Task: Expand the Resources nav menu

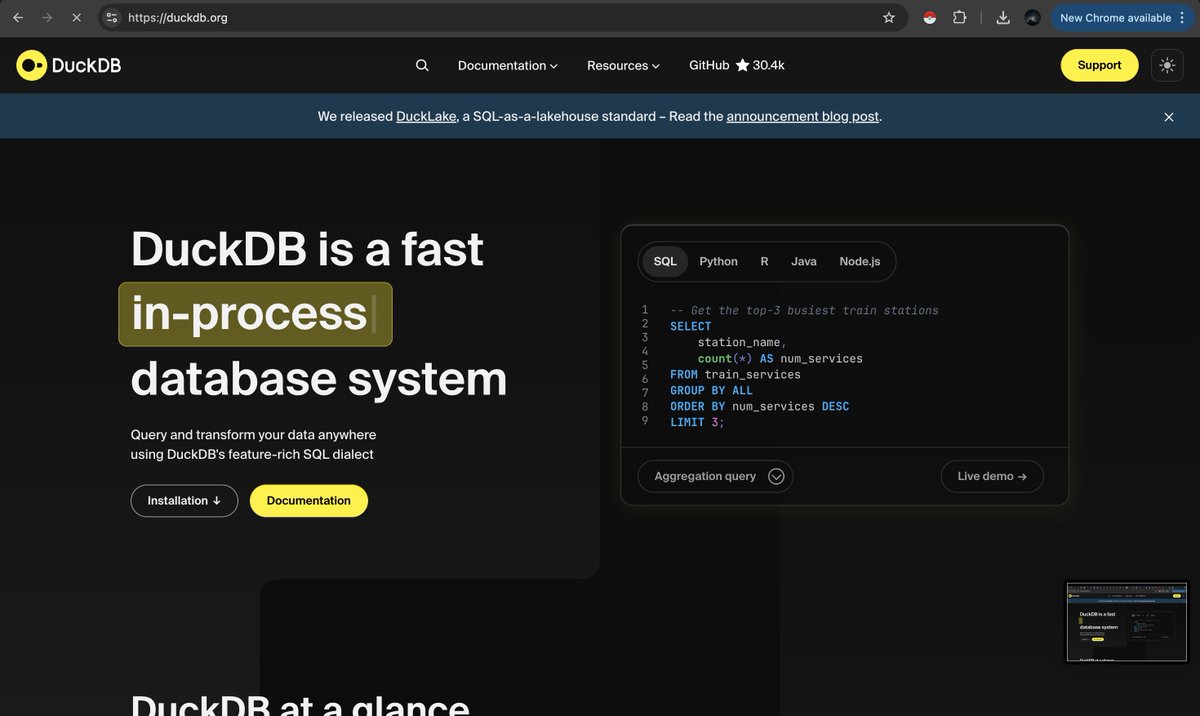Action: pos(623,65)
